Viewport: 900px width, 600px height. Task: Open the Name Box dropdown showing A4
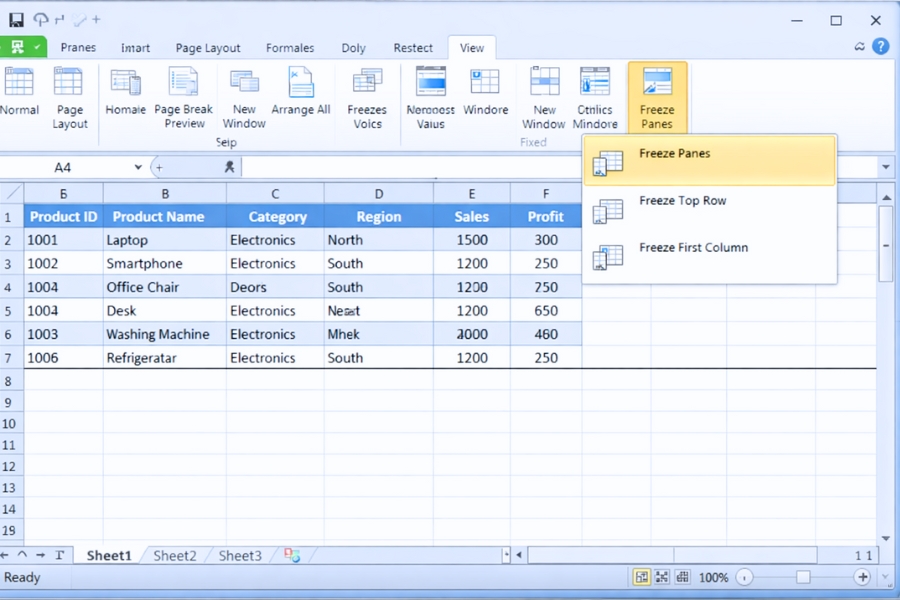pyautogui.click(x=138, y=166)
